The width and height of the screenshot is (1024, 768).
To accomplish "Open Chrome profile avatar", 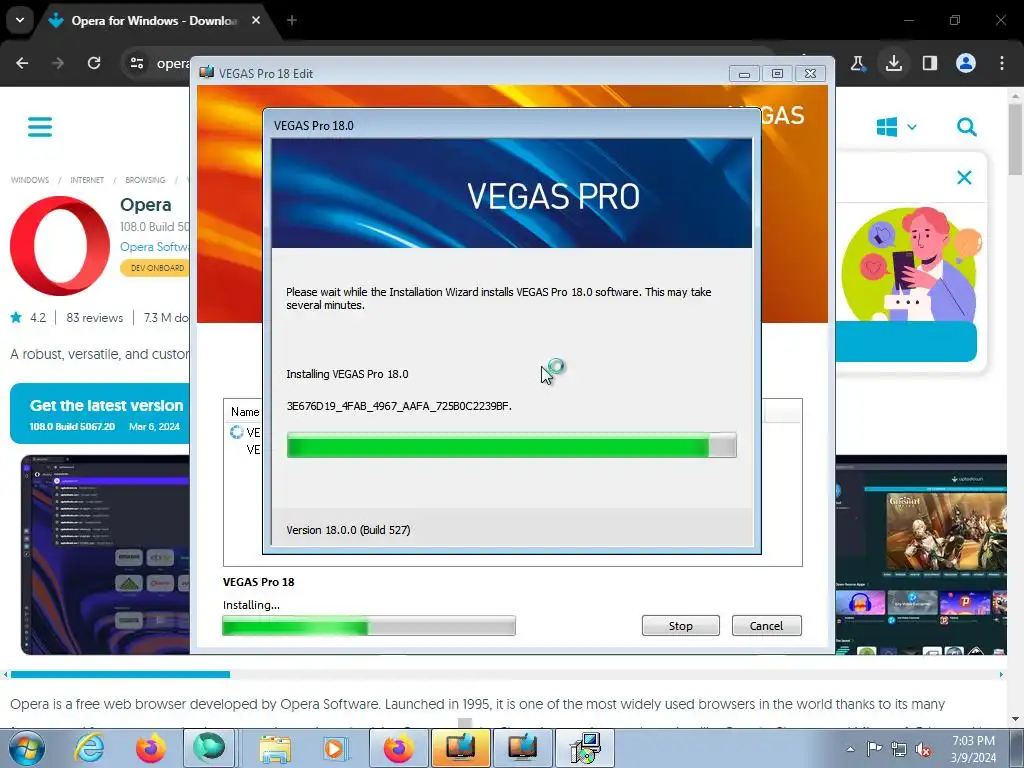I will 966,63.
